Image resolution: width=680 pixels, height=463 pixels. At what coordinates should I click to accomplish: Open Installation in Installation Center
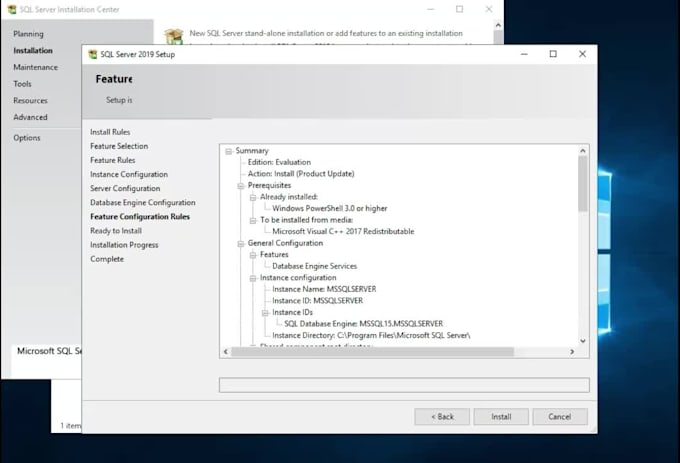33,51
